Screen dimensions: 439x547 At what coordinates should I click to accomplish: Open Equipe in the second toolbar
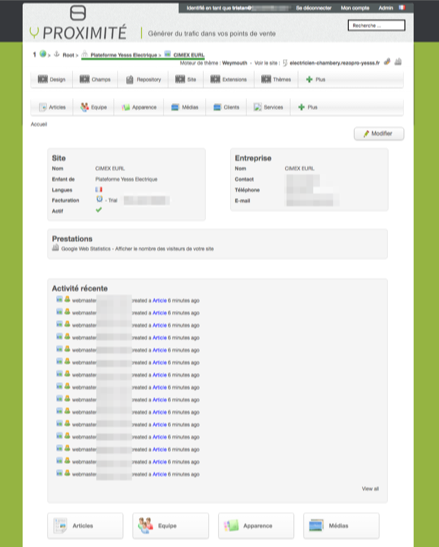click(94, 107)
